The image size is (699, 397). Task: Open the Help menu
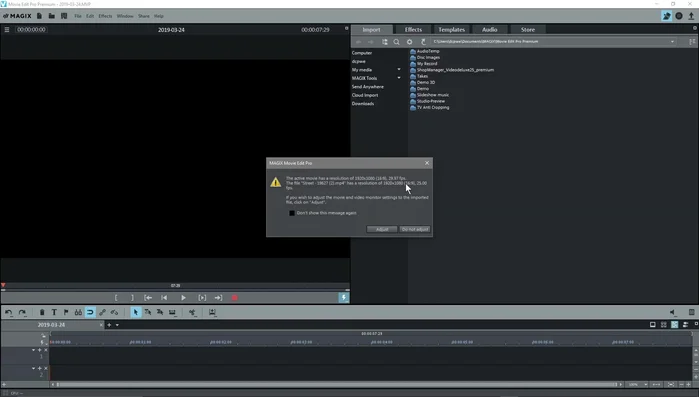pos(159,16)
